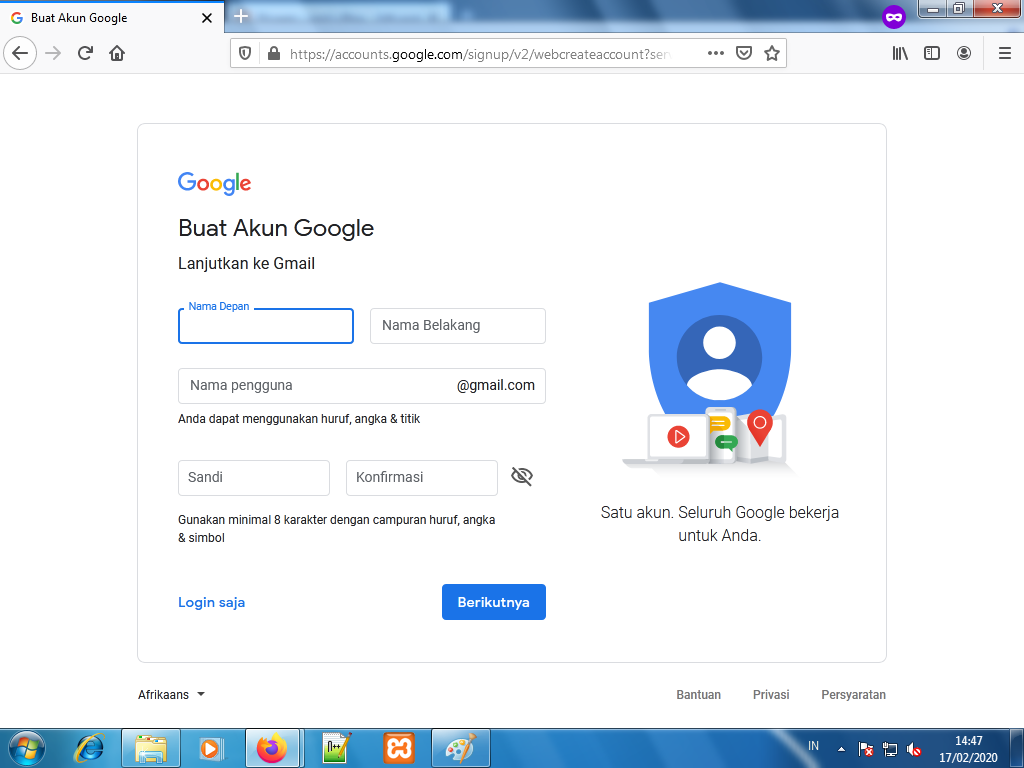Viewport: 1024px width, 768px height.
Task: Open Paint from the taskbar
Action: pyautogui.click(x=461, y=748)
